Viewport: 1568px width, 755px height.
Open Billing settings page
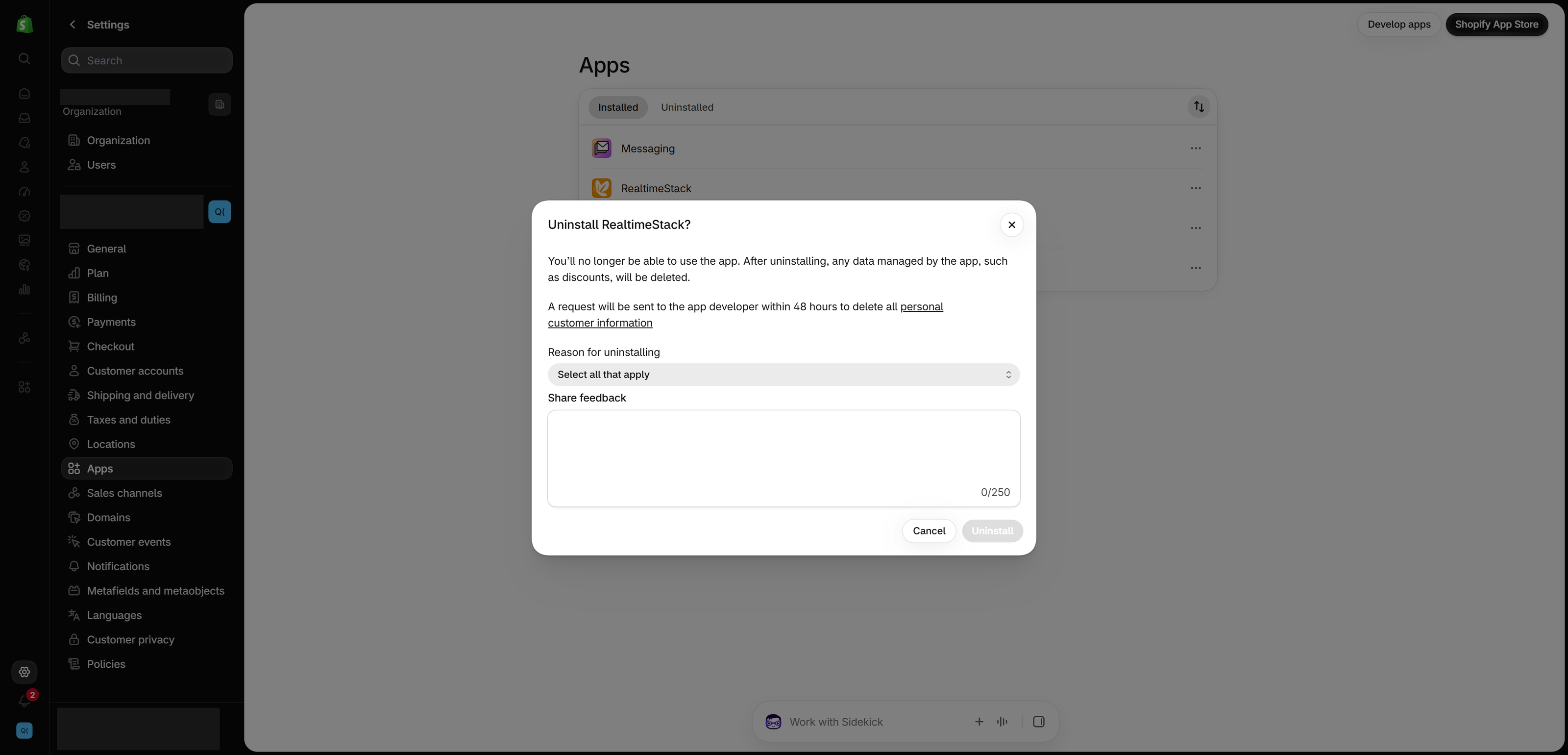click(x=147, y=298)
